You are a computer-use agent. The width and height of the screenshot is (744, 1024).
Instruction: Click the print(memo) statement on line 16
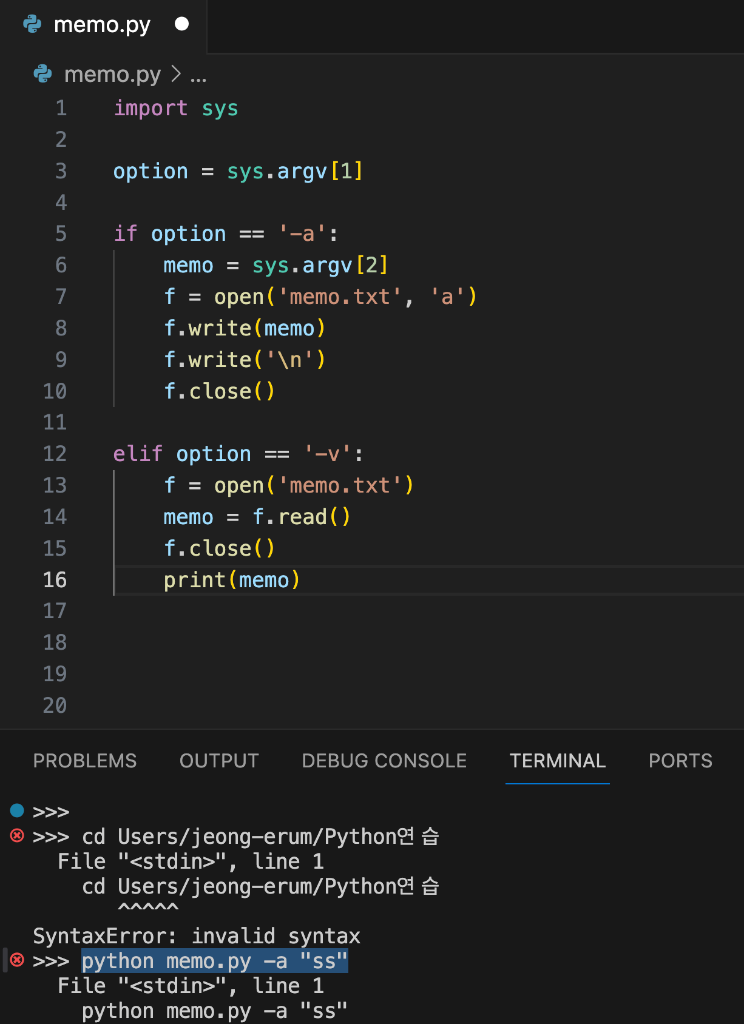pyautogui.click(x=232, y=580)
